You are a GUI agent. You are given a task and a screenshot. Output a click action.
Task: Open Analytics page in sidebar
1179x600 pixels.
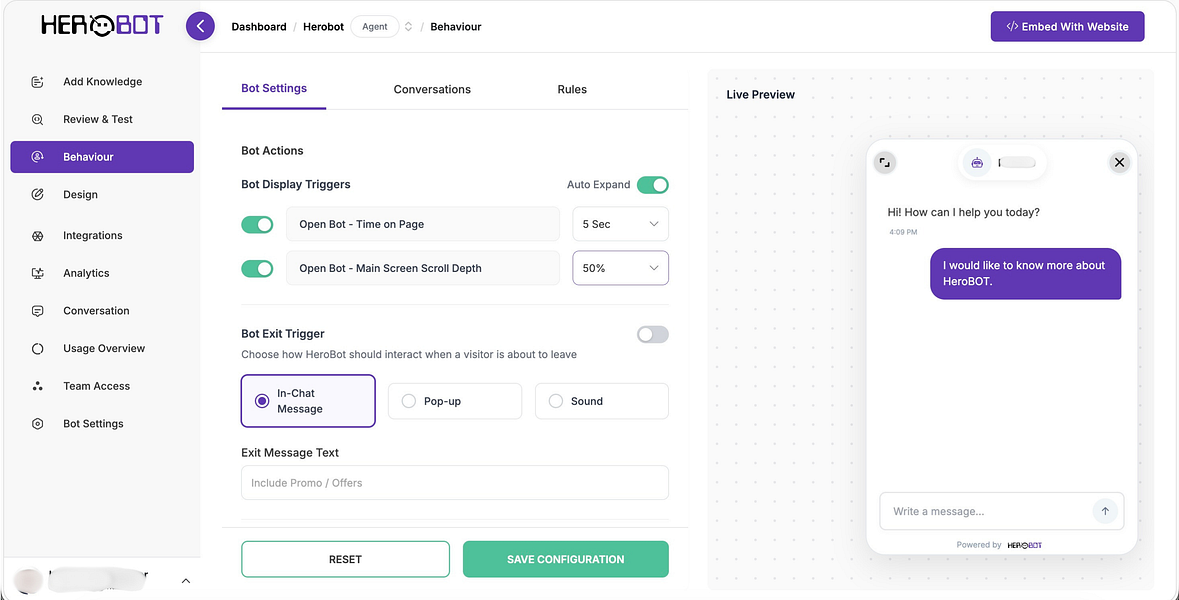[x=102, y=273]
